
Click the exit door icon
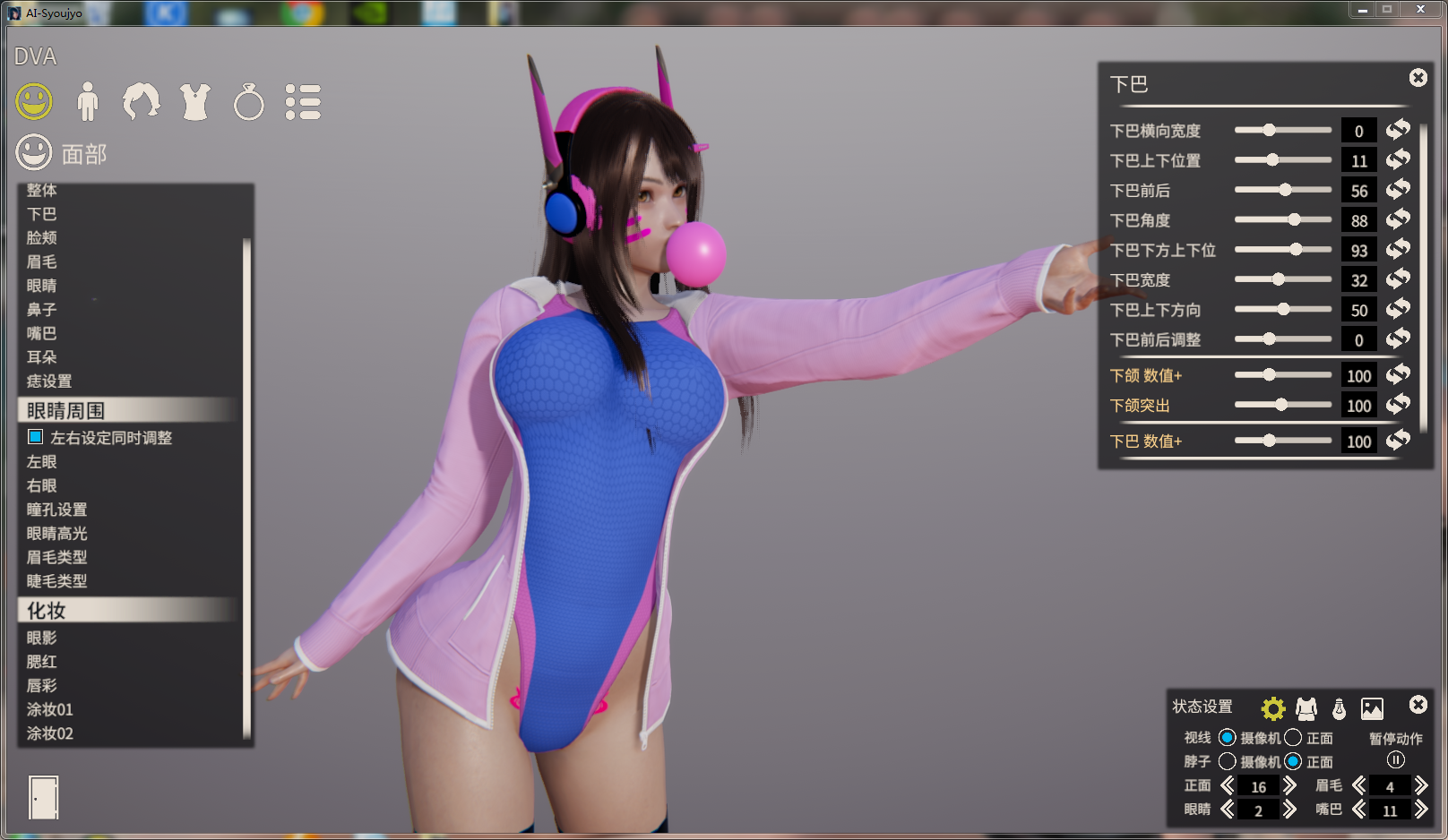pyautogui.click(x=43, y=797)
